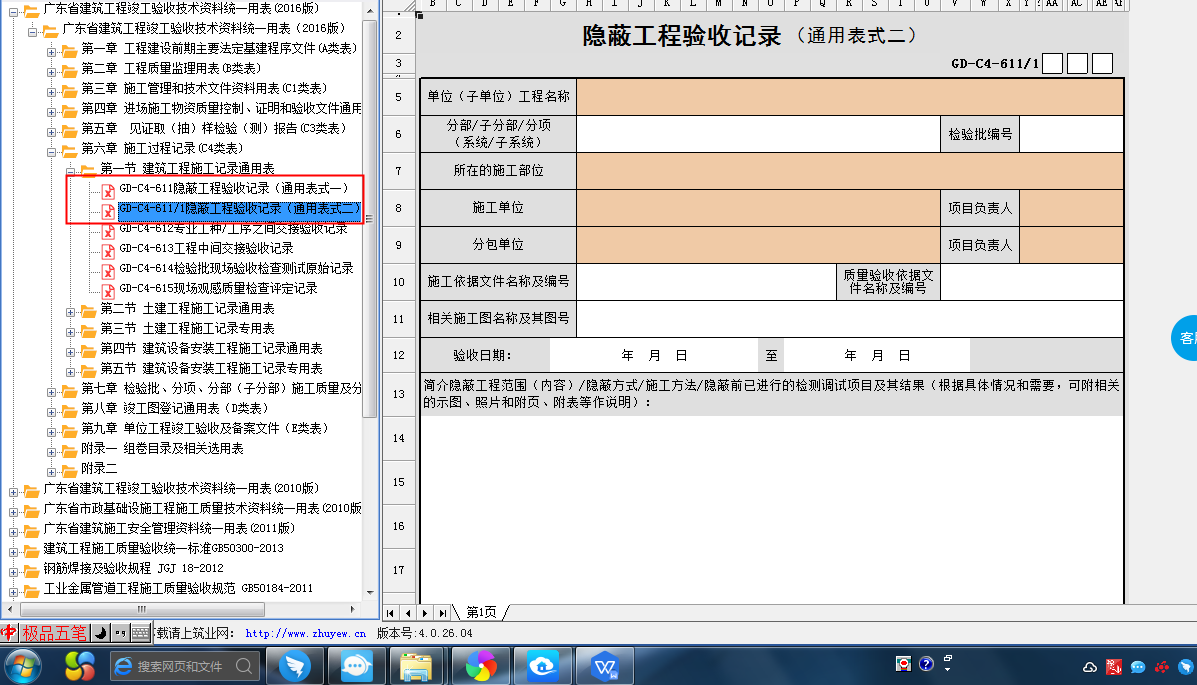Click the blue 客服 side button

point(1185,338)
